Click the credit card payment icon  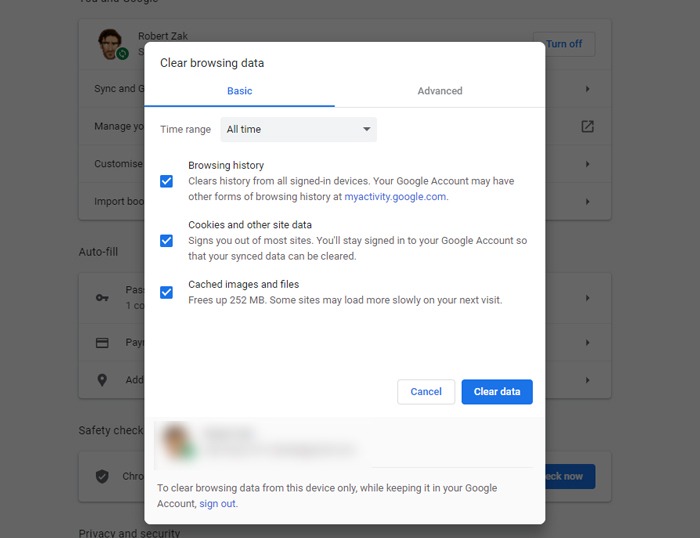coord(102,342)
